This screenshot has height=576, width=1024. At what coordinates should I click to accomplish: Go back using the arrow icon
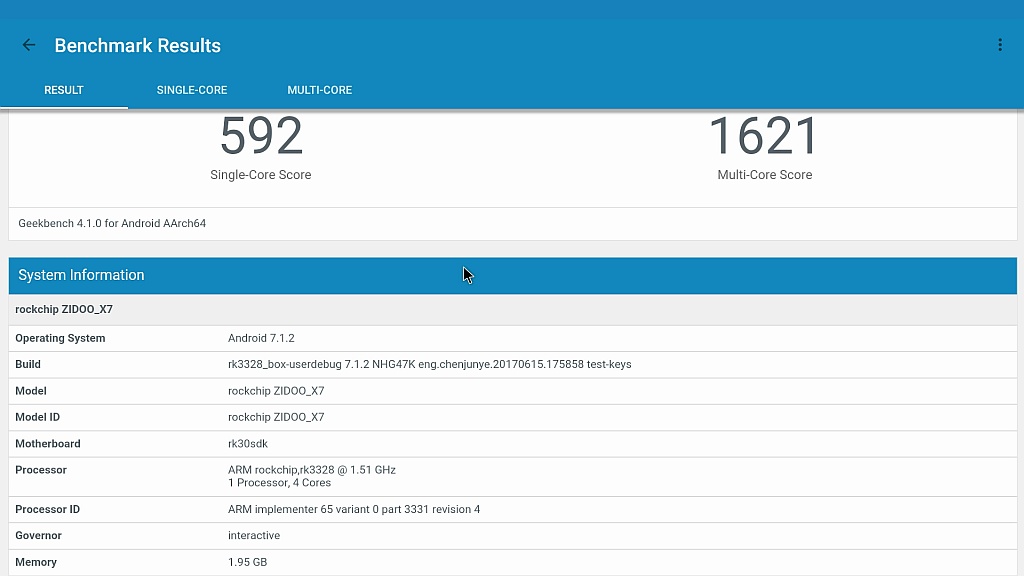(29, 45)
